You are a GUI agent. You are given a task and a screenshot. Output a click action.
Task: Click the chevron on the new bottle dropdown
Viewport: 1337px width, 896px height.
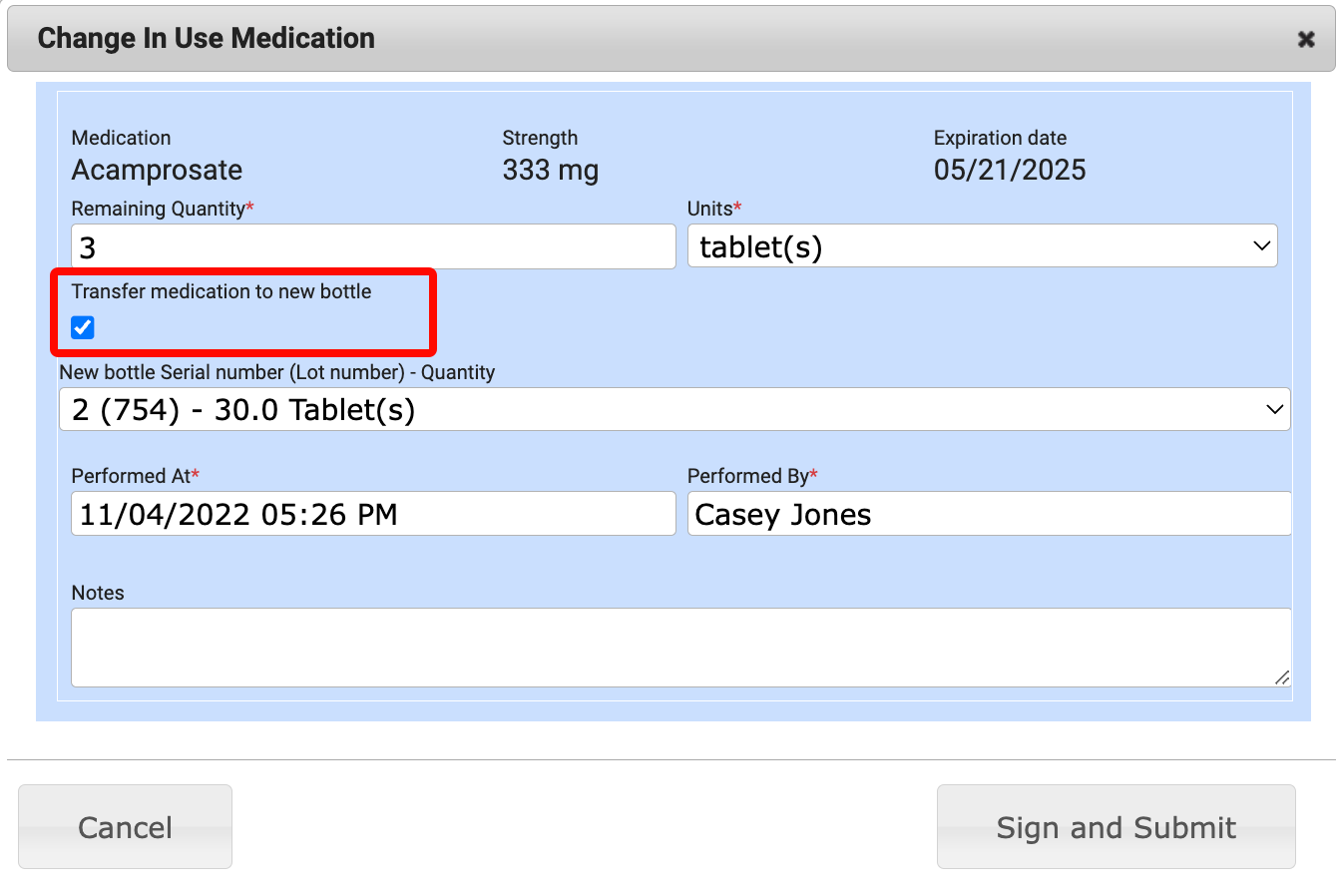1274,409
